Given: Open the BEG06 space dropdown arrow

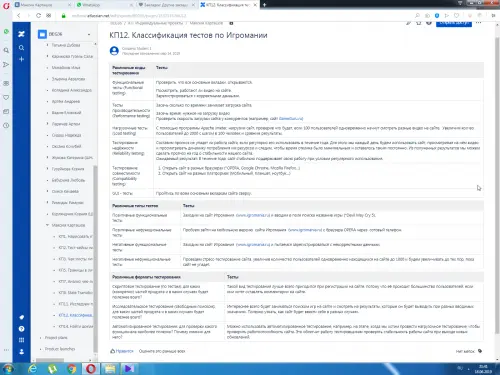Looking at the screenshot, I should (x=89, y=34).
